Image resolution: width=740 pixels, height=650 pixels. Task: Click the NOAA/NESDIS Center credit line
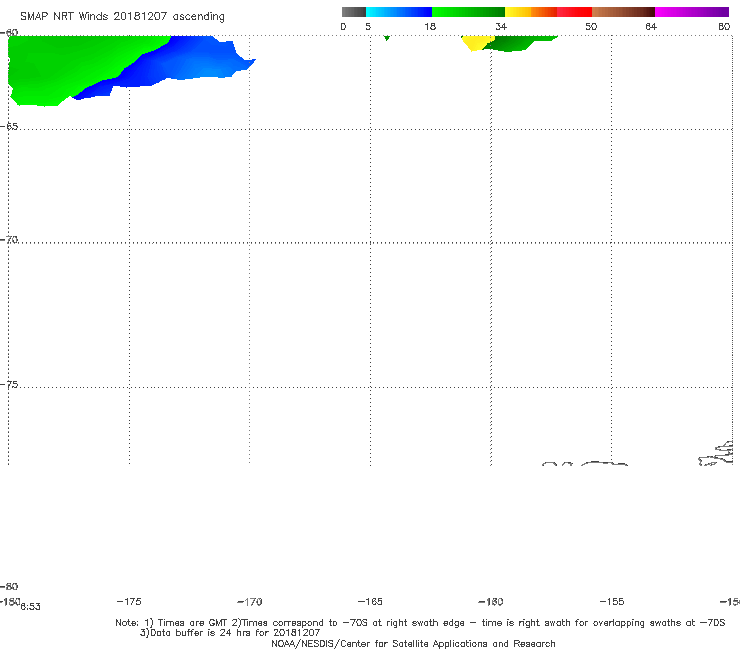coord(413,644)
